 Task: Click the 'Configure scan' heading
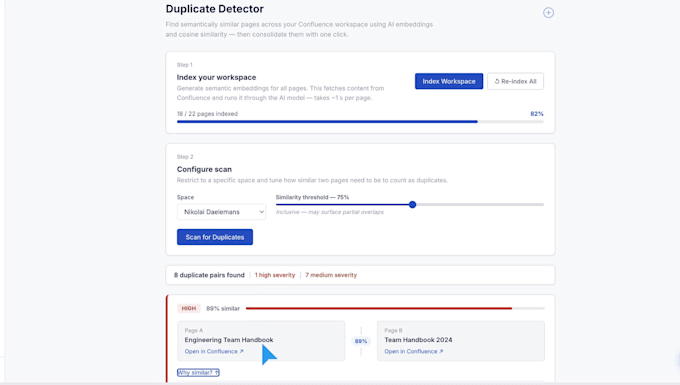click(204, 169)
